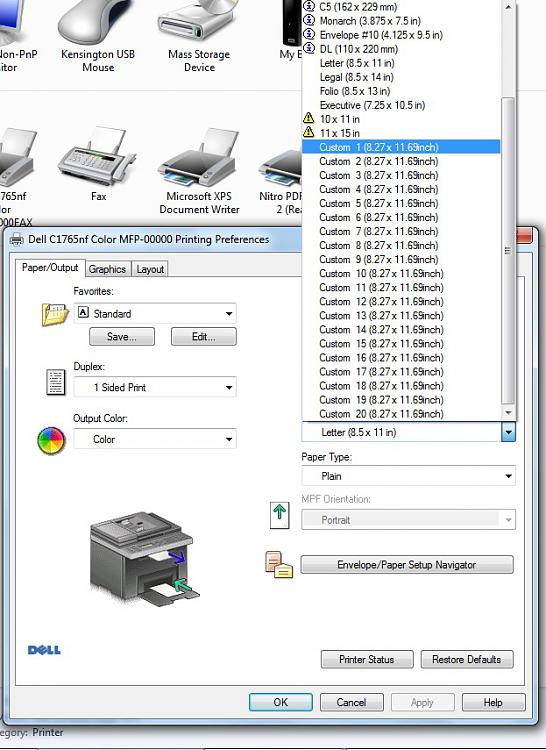Select Custom 14 paper size
The height and width of the screenshot is (750, 546).
pos(401,330)
